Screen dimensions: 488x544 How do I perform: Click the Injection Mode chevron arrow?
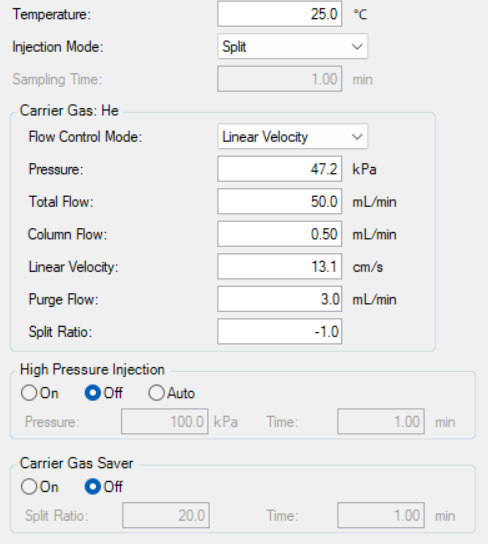[x=357, y=46]
